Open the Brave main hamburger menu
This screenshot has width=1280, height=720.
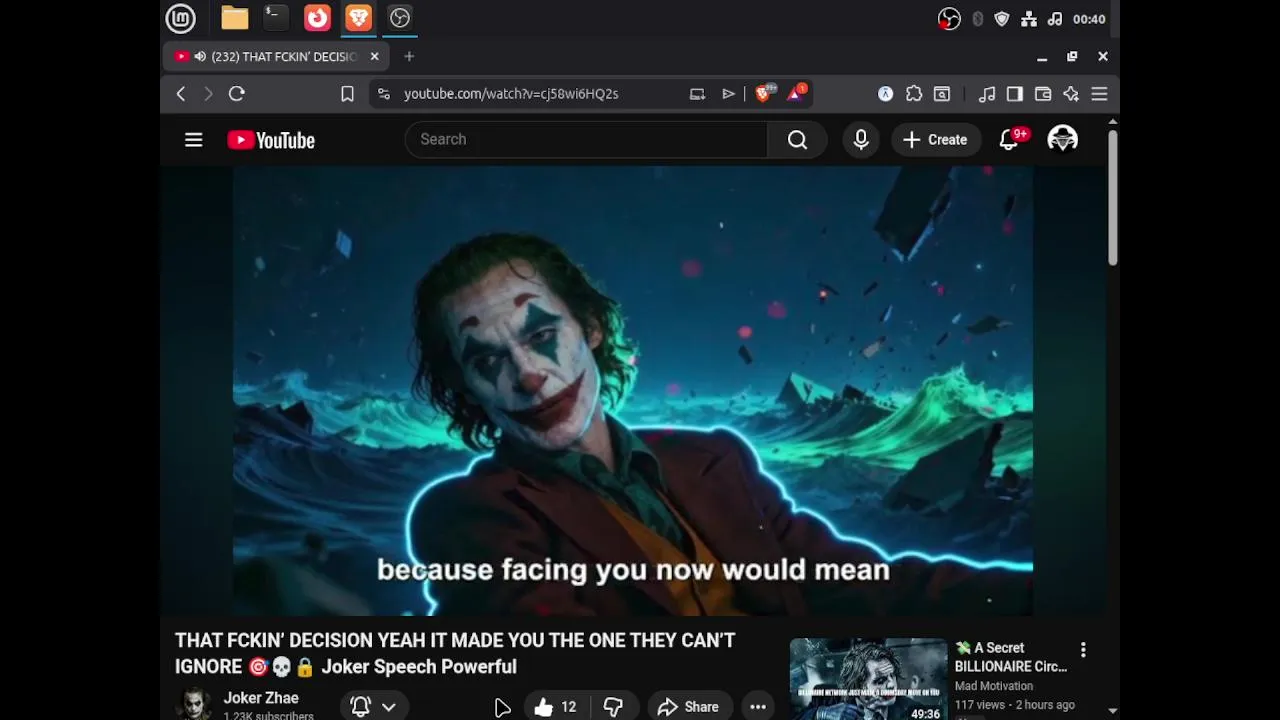pyautogui.click(x=1099, y=94)
